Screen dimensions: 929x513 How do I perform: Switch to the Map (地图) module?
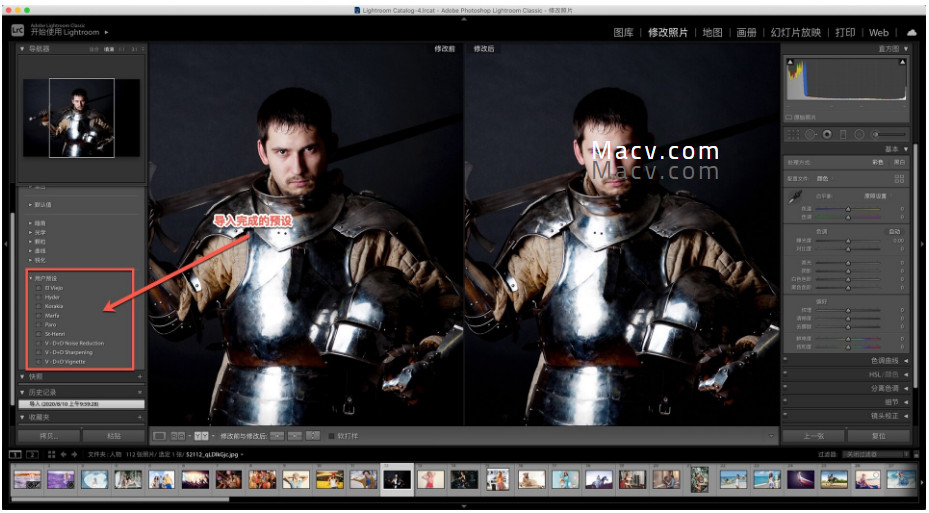[x=712, y=33]
